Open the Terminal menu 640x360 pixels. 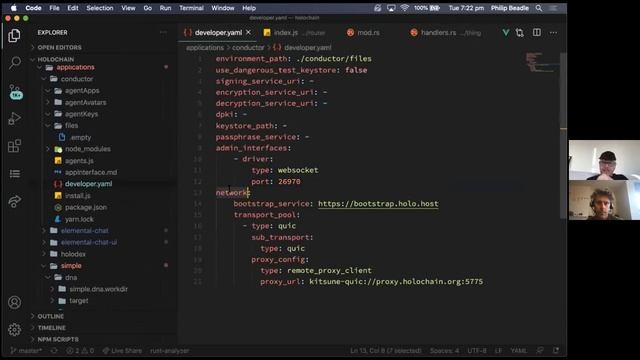(x=191, y=8)
